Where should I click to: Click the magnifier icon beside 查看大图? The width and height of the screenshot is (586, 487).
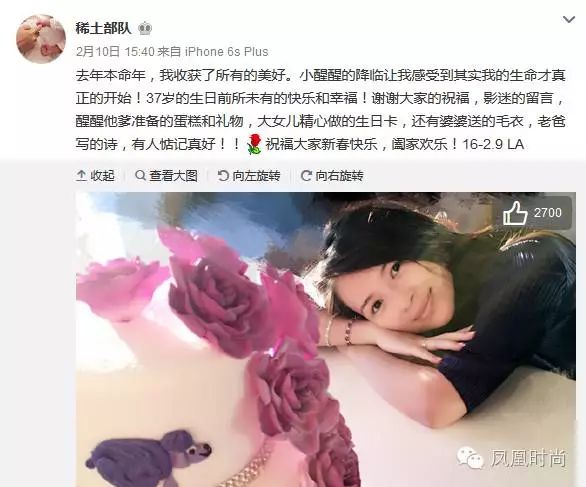[140, 175]
